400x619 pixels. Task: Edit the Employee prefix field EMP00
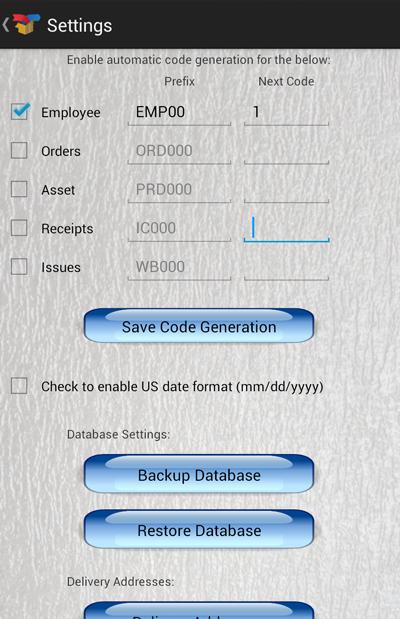[179, 113]
